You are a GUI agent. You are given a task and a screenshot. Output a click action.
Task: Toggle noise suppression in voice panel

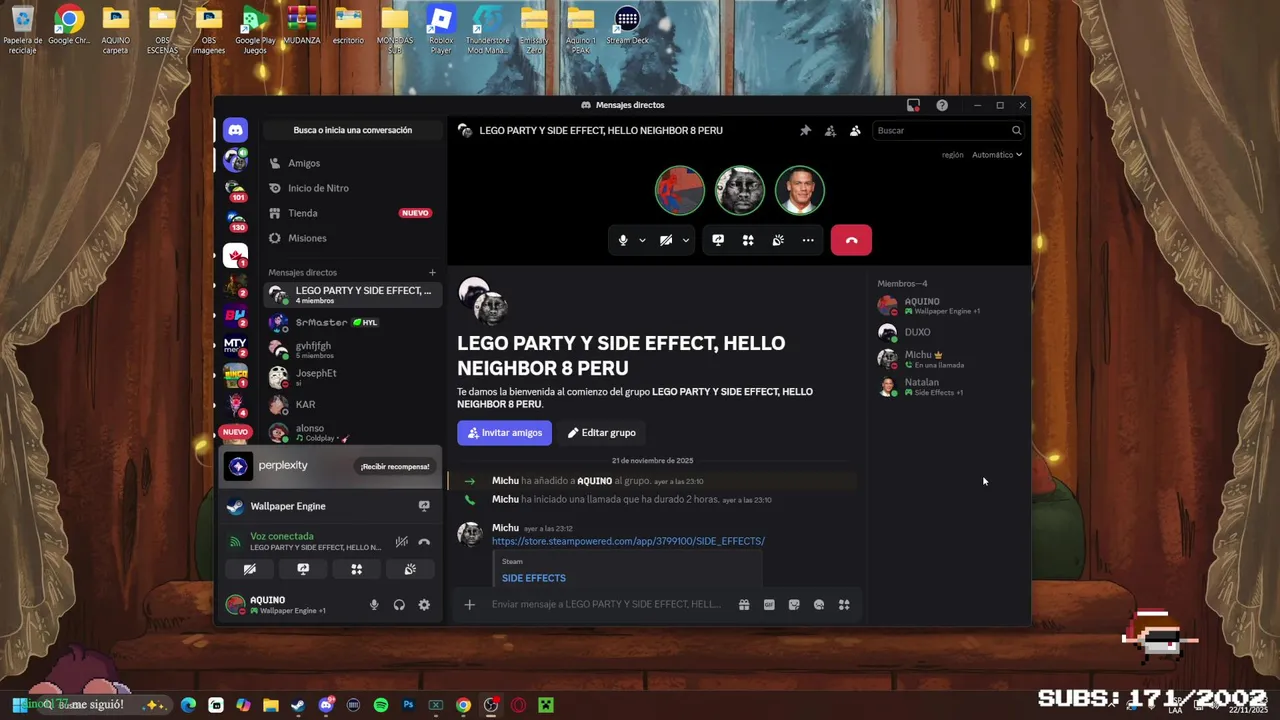click(401, 542)
